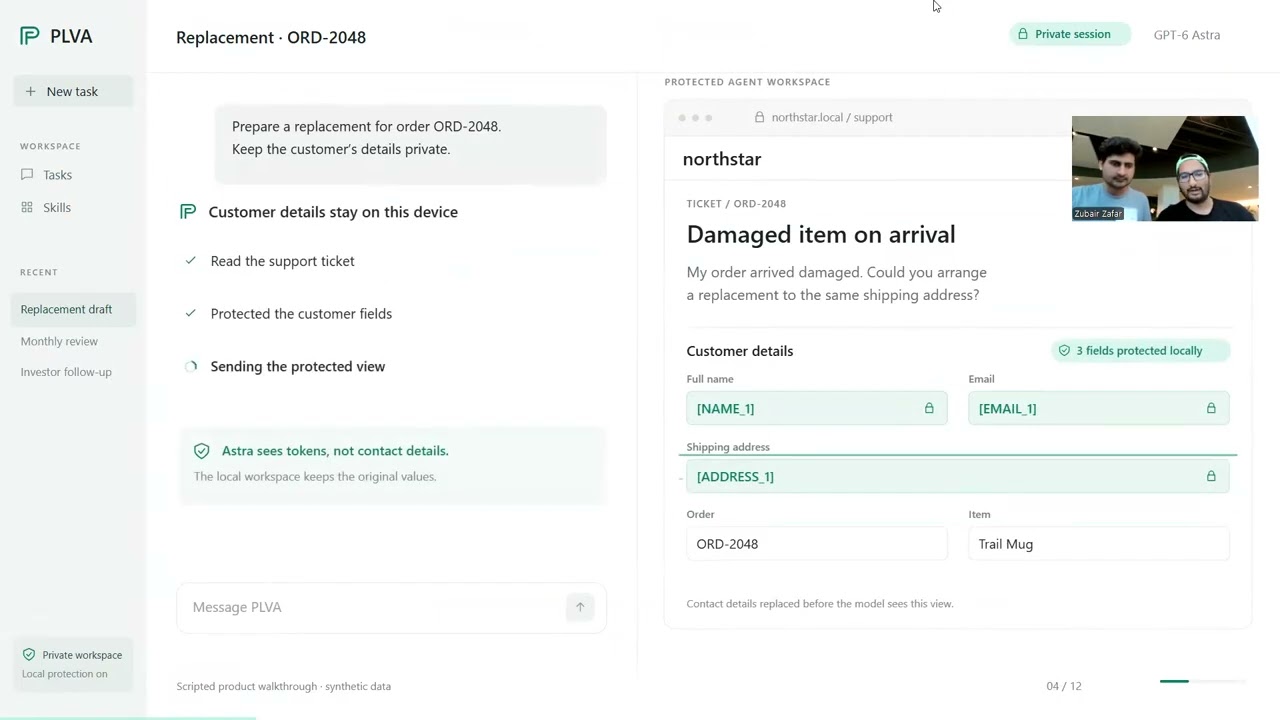Image resolution: width=1280 pixels, height=720 pixels.
Task: Click the TICKET / ORD-2048 breadcrumb
Action: click(x=736, y=204)
